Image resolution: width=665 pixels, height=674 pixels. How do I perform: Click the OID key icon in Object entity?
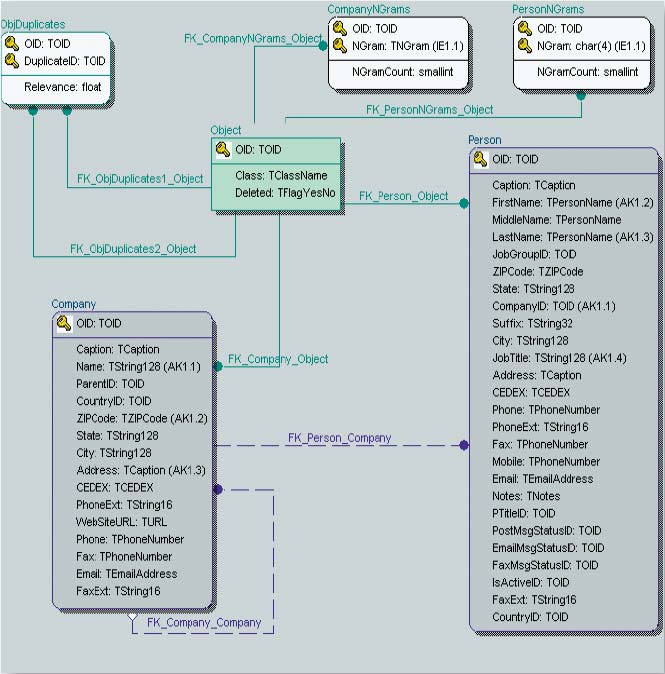point(223,150)
